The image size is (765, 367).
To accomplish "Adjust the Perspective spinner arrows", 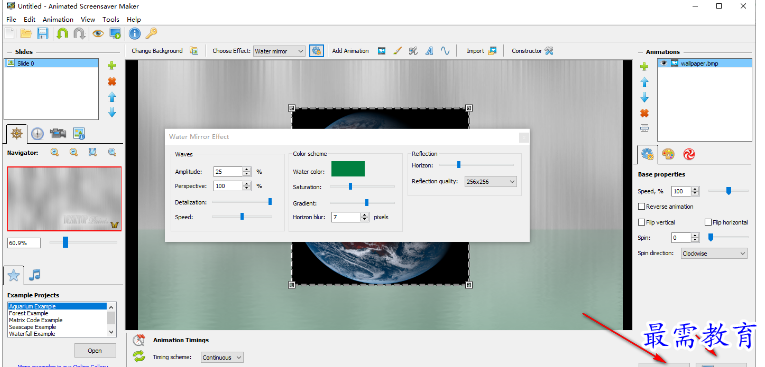I will pos(247,186).
